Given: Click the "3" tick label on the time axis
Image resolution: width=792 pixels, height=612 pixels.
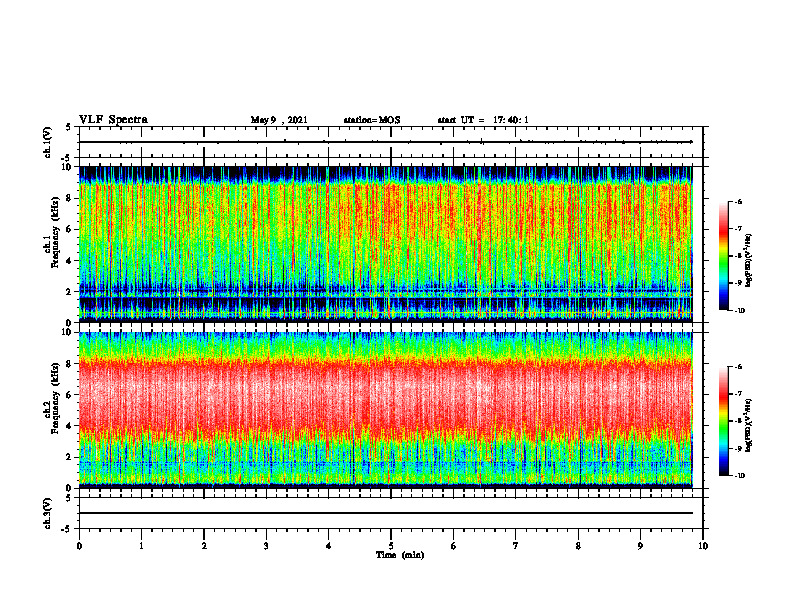Looking at the screenshot, I should 266,546.
